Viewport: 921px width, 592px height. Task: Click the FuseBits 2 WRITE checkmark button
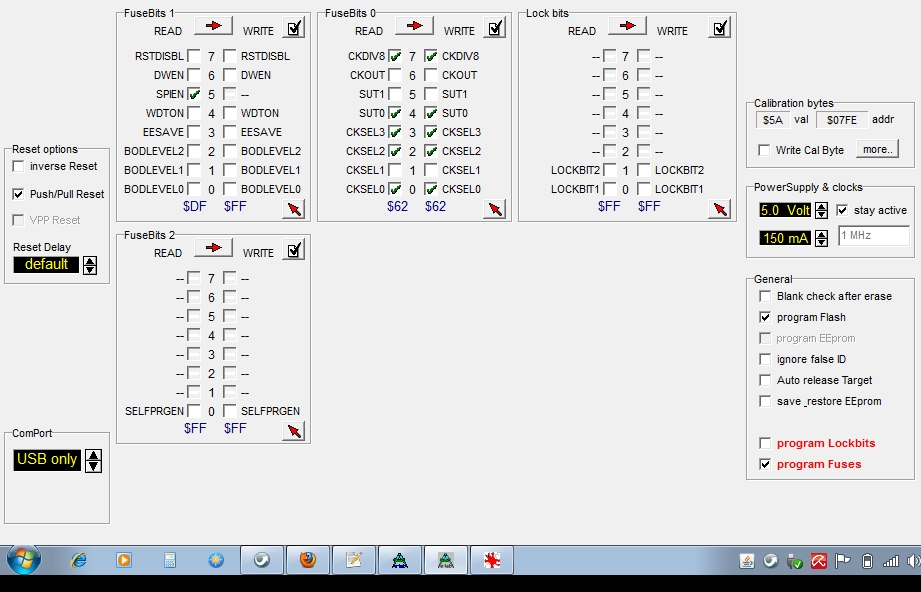(293, 250)
